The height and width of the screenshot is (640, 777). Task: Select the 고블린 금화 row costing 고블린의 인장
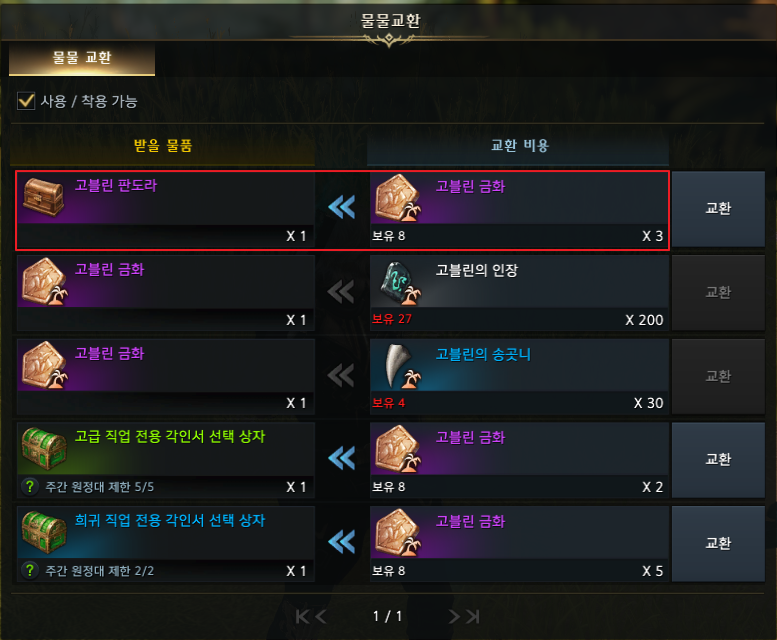[x=342, y=293]
